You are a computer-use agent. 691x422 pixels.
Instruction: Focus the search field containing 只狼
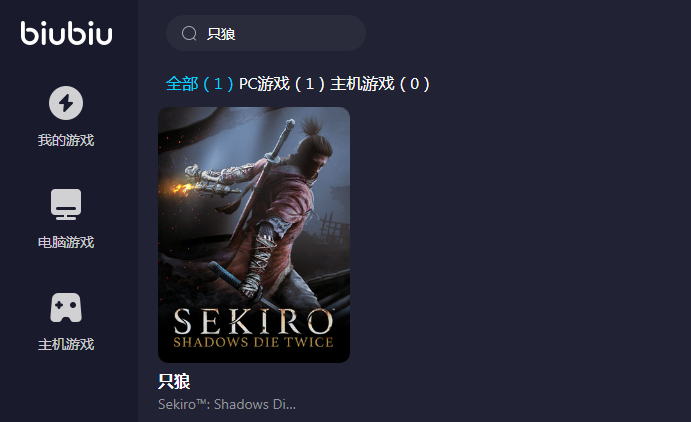point(266,33)
